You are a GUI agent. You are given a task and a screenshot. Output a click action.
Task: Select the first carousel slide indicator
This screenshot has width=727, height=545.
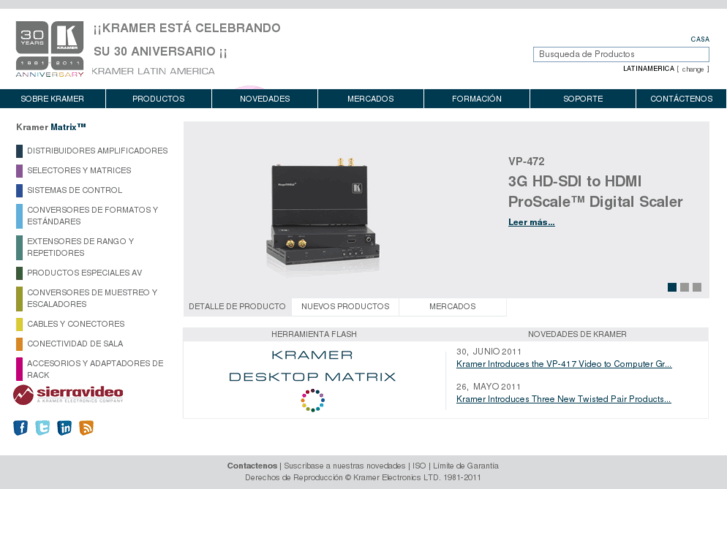pyautogui.click(x=672, y=287)
